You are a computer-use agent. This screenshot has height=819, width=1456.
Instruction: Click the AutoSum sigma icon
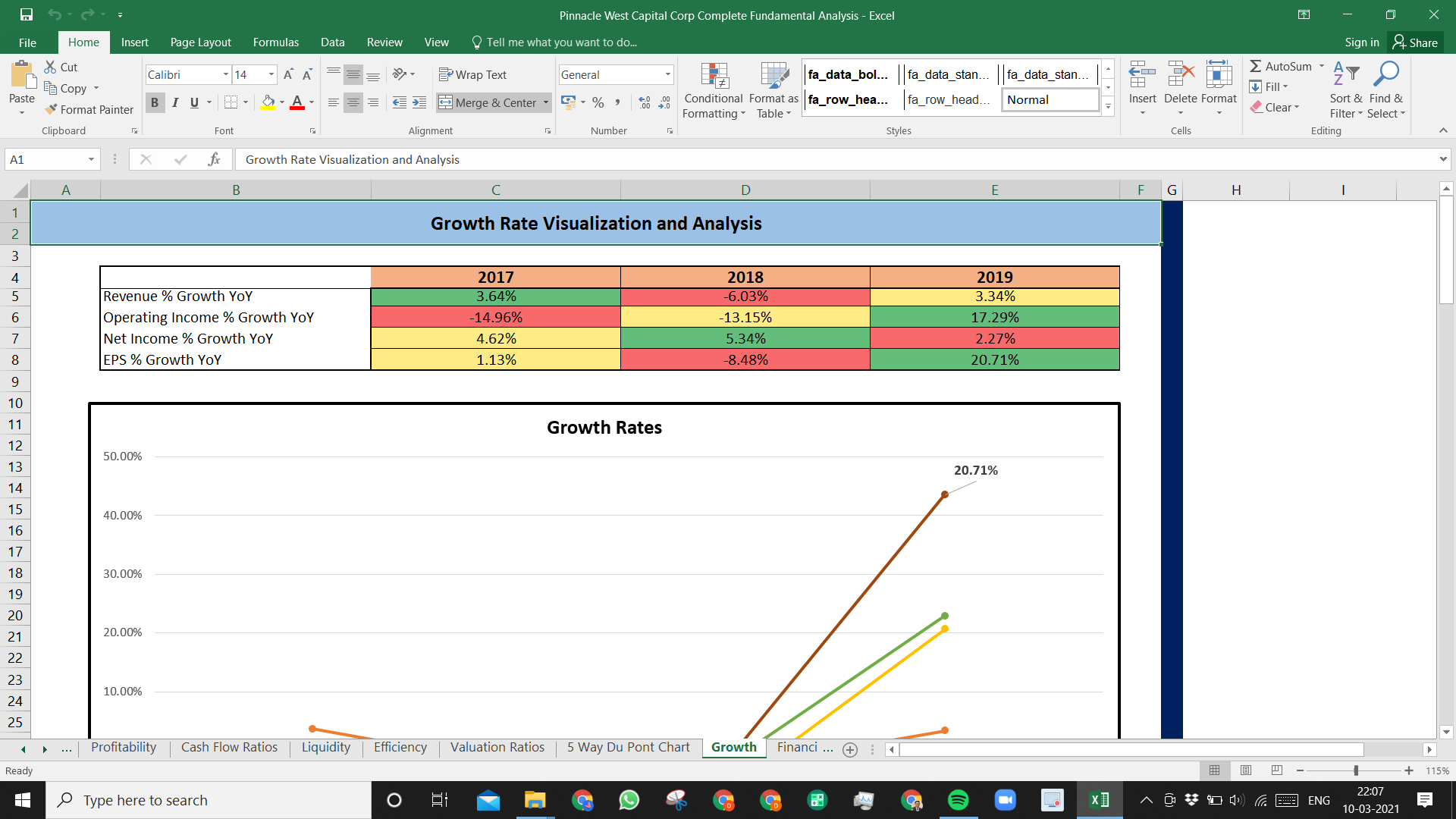(1256, 66)
